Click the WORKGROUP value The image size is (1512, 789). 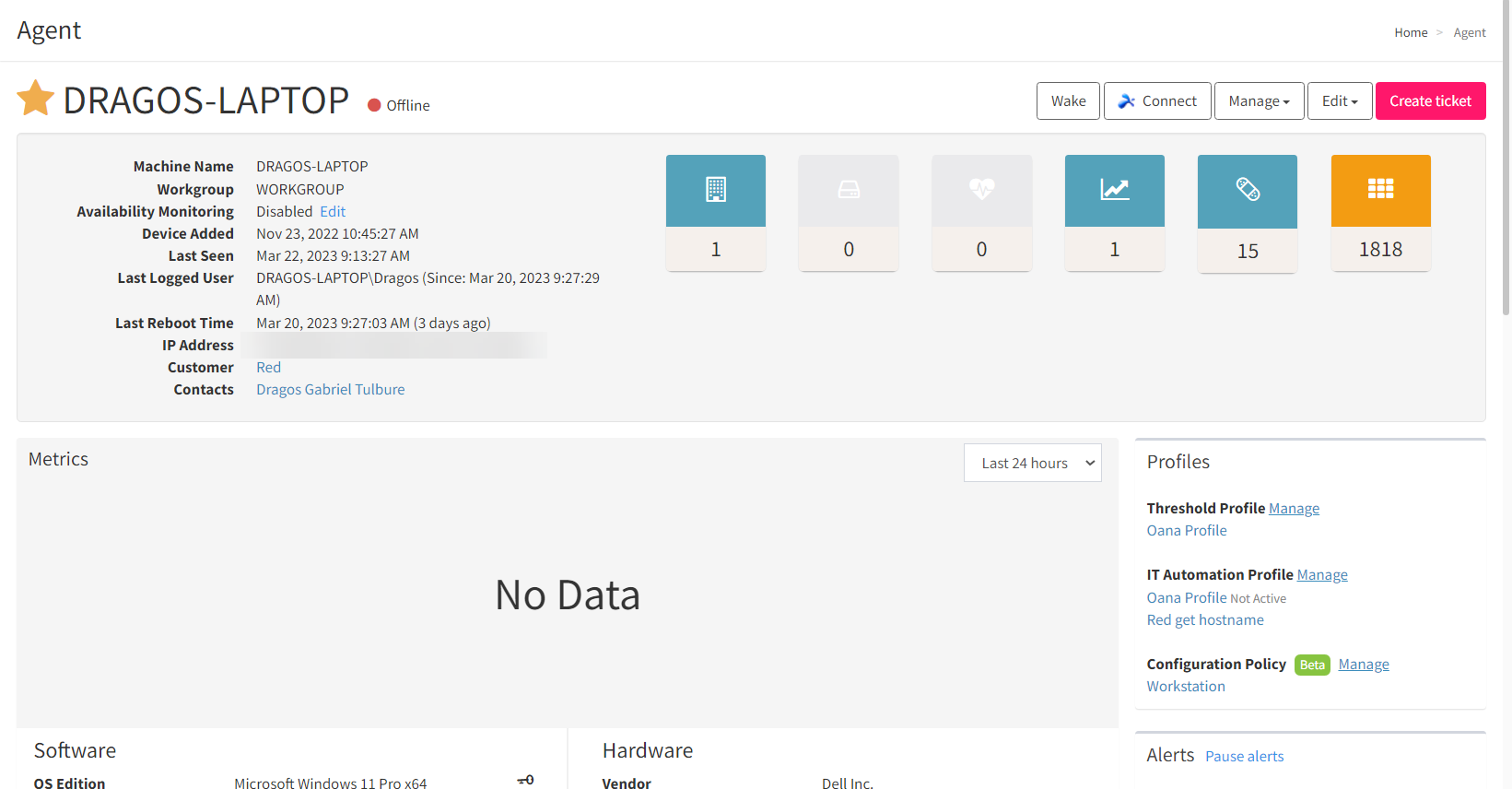(300, 189)
